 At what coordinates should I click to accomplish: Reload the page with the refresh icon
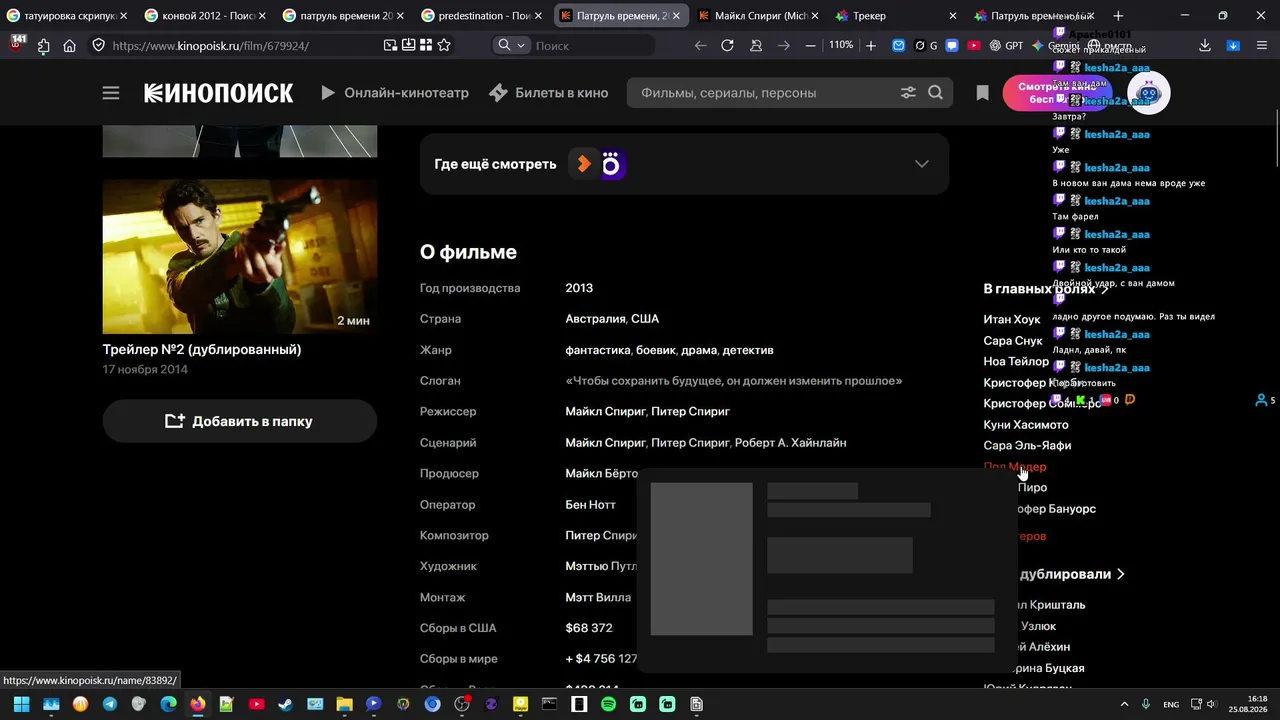(x=728, y=46)
